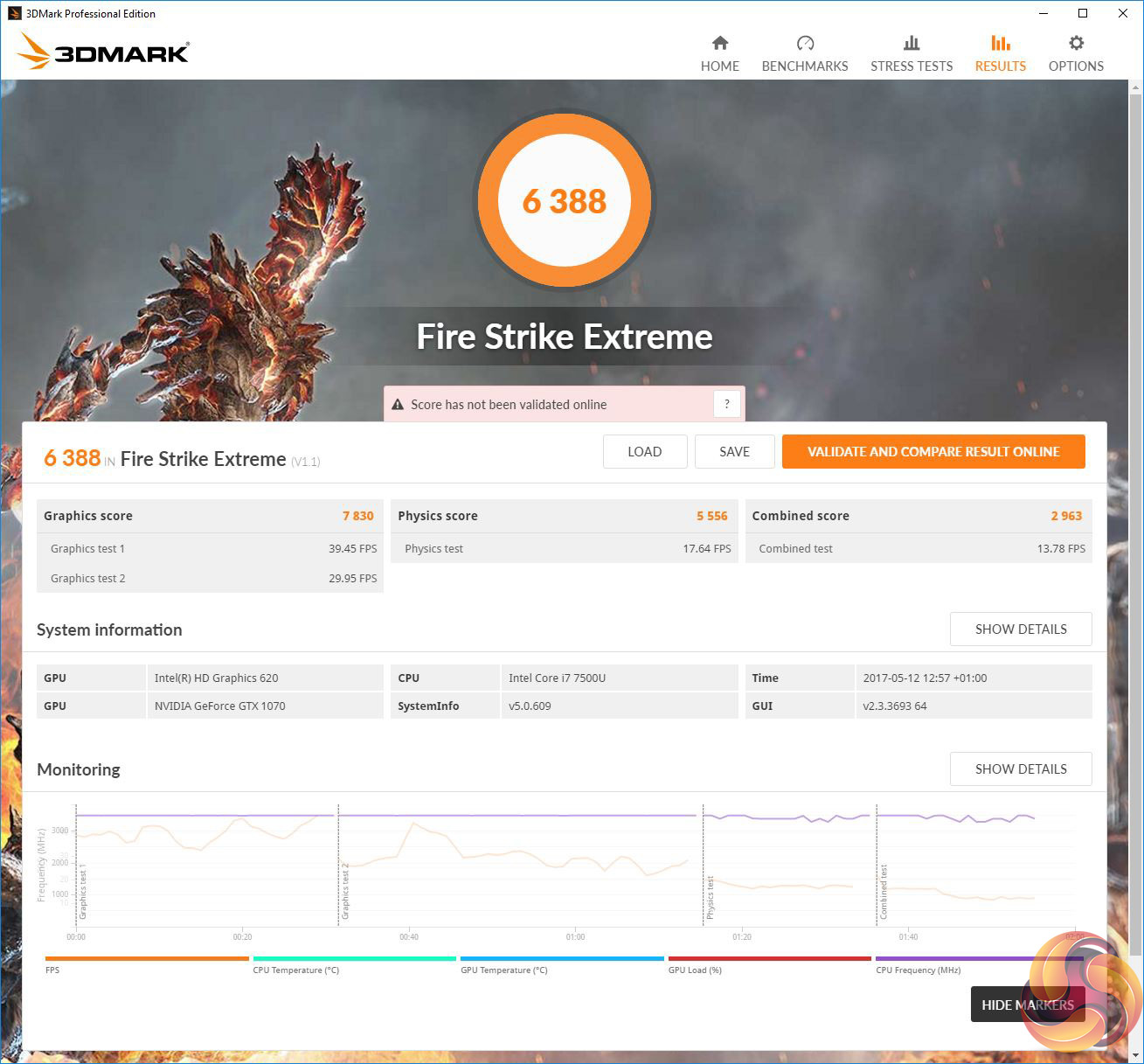
Task: Click the warning triangle icon
Action: pyautogui.click(x=398, y=405)
